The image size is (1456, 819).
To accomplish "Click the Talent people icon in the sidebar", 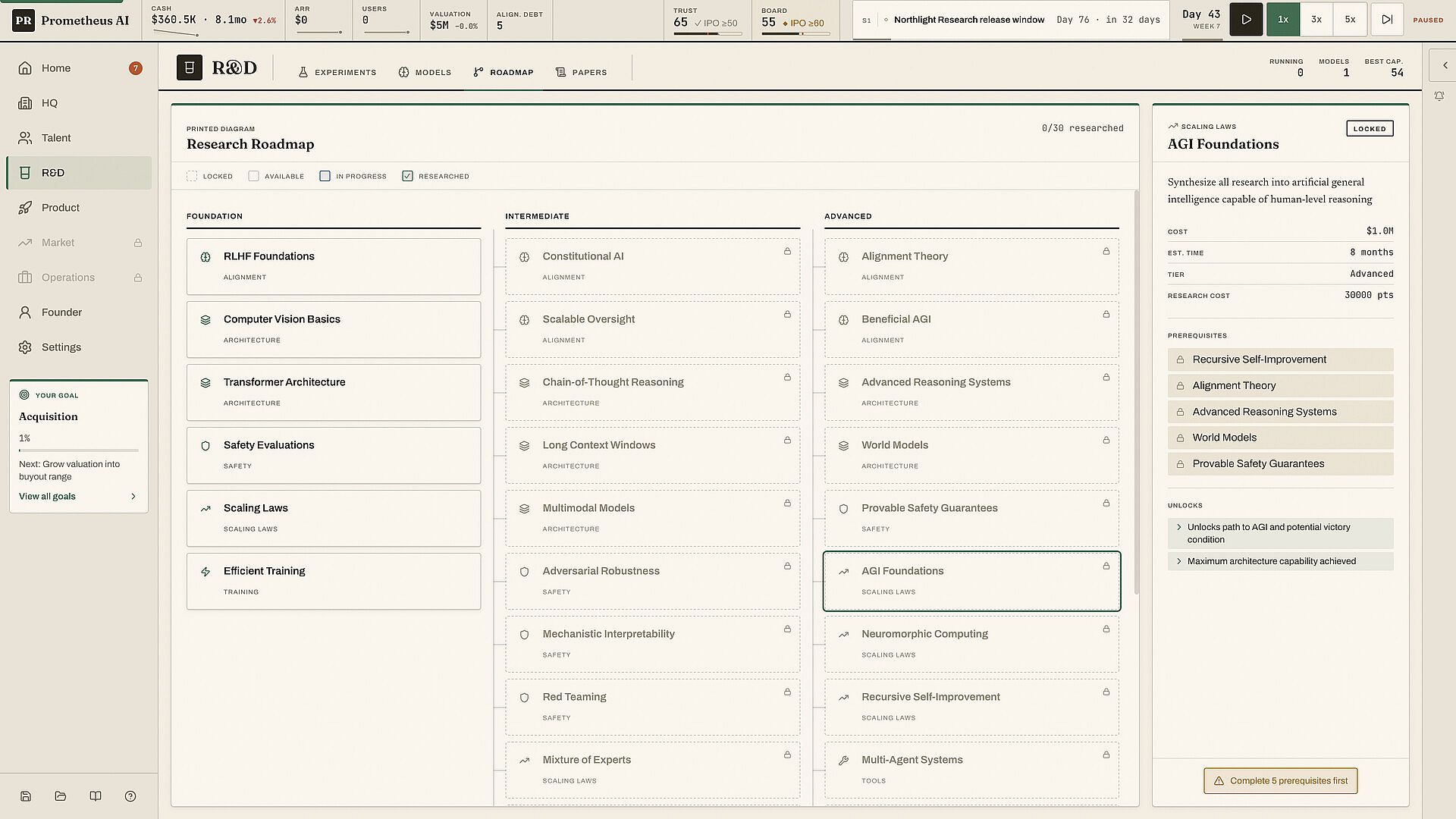I will tap(25, 138).
